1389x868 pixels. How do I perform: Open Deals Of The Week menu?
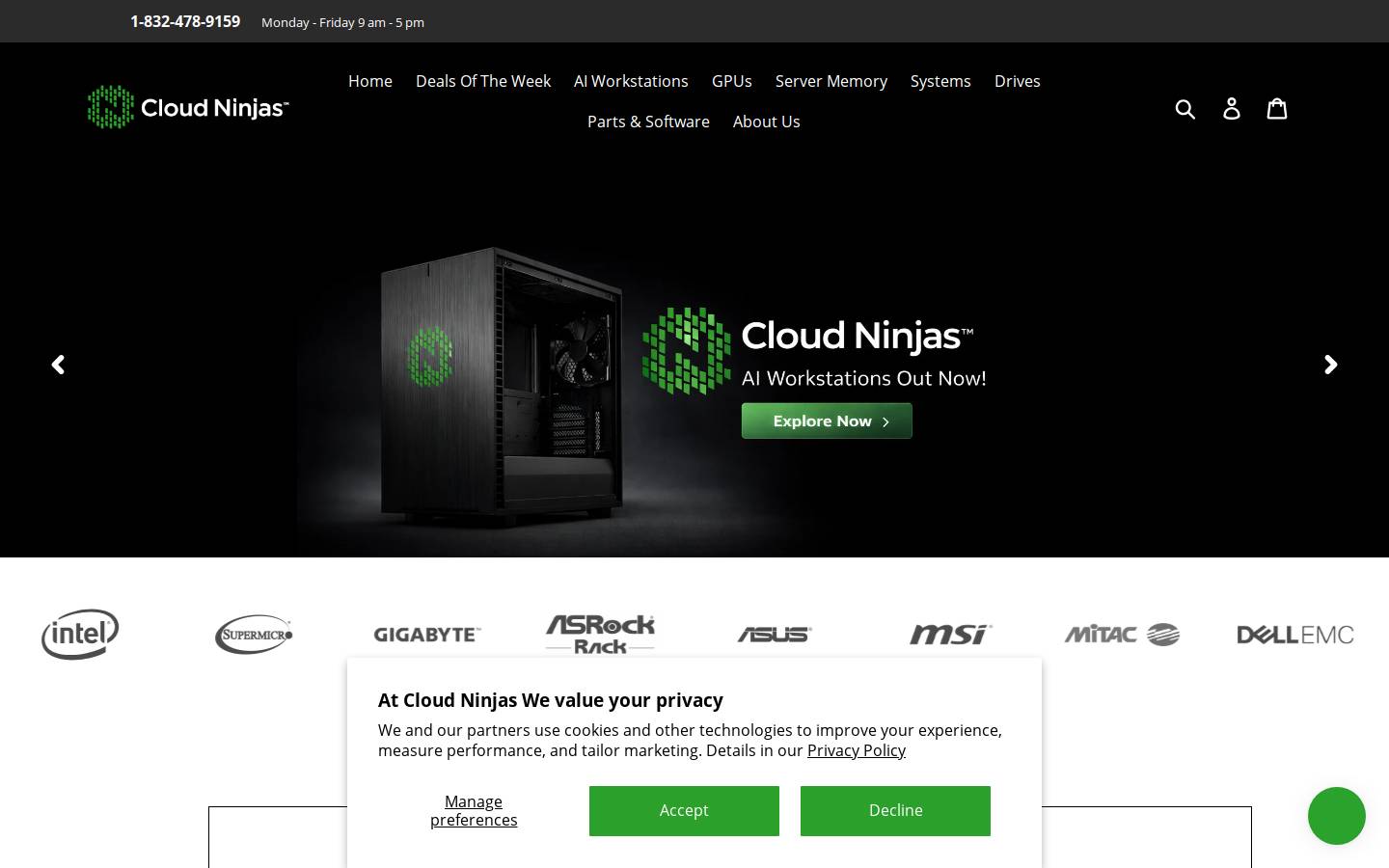point(483,81)
